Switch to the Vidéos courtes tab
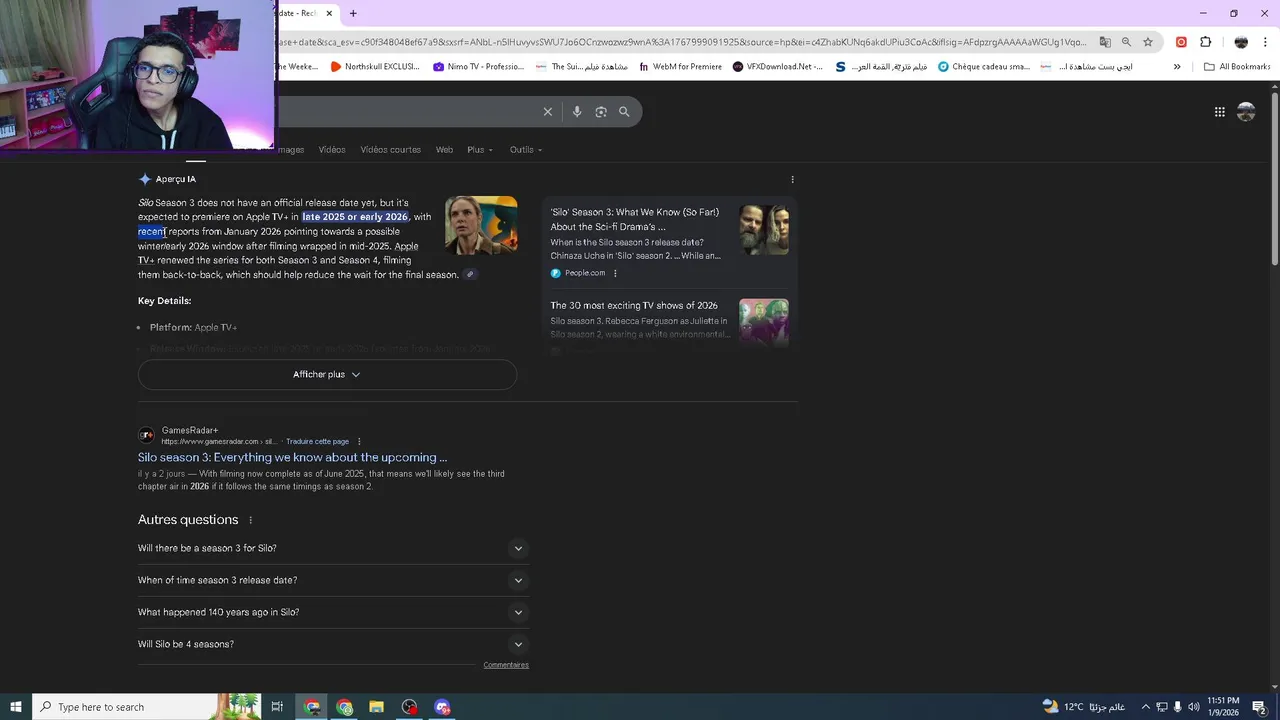This screenshot has height=720, width=1280. pyautogui.click(x=390, y=150)
